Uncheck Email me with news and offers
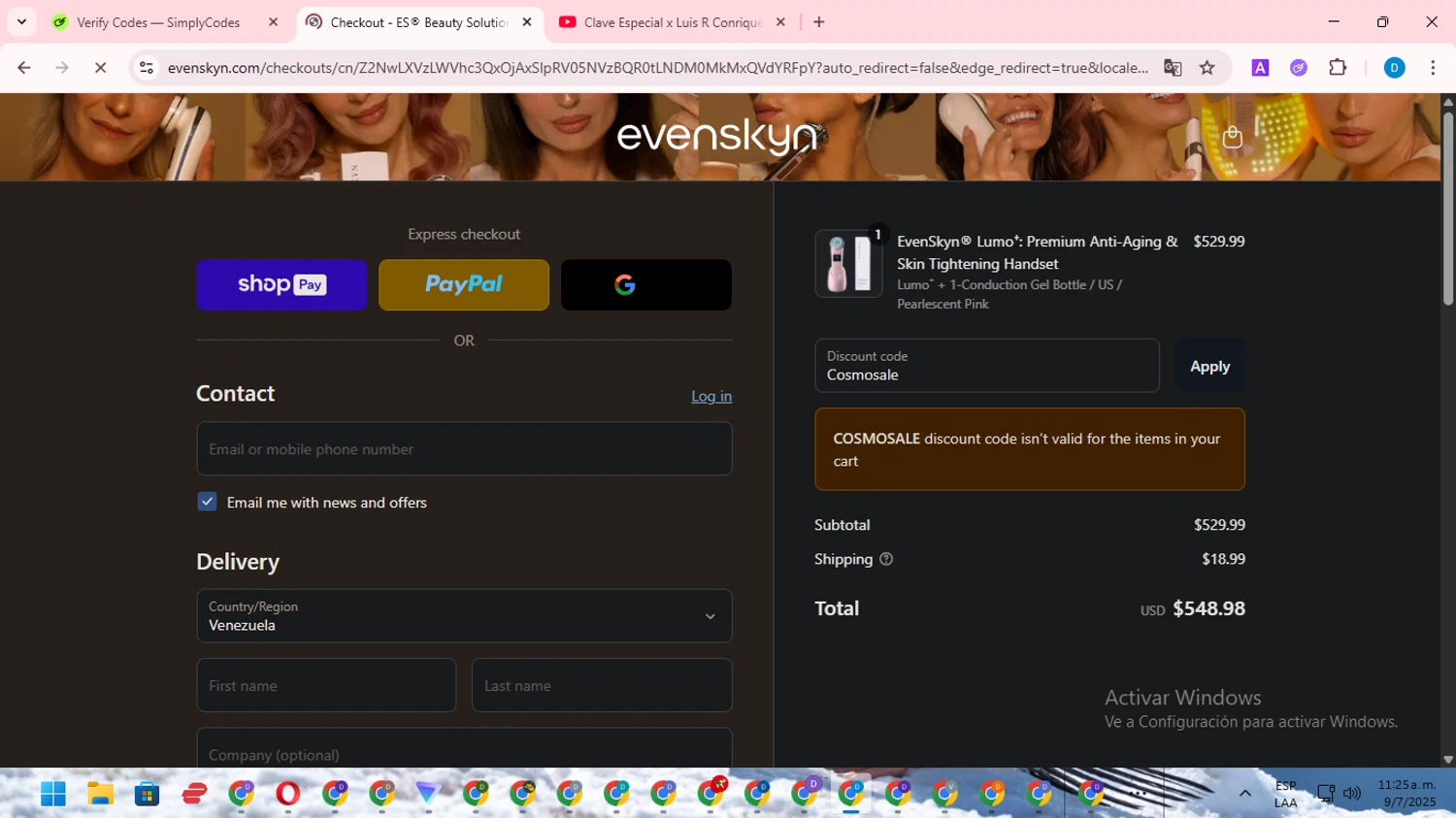1456x818 pixels. coord(207,502)
